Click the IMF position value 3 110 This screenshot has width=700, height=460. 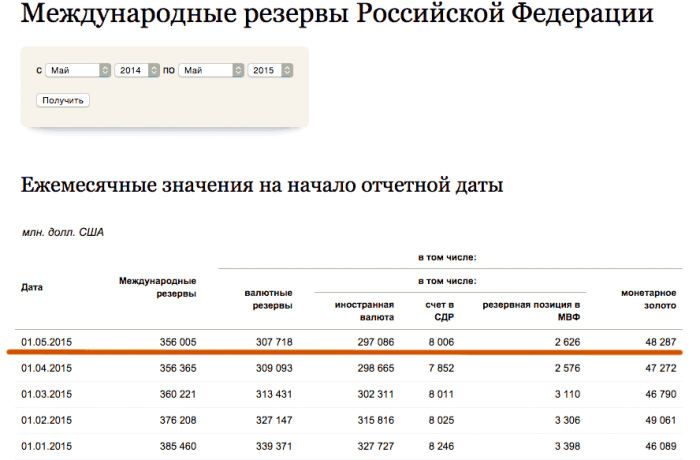568,394
